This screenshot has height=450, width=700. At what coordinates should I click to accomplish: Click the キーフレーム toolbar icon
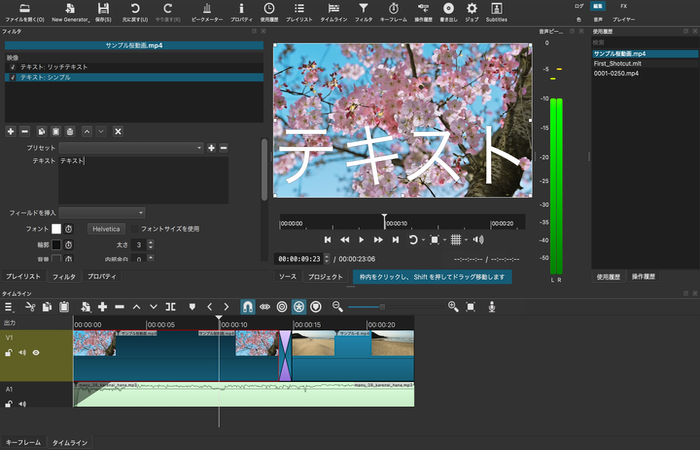pyautogui.click(x=393, y=12)
